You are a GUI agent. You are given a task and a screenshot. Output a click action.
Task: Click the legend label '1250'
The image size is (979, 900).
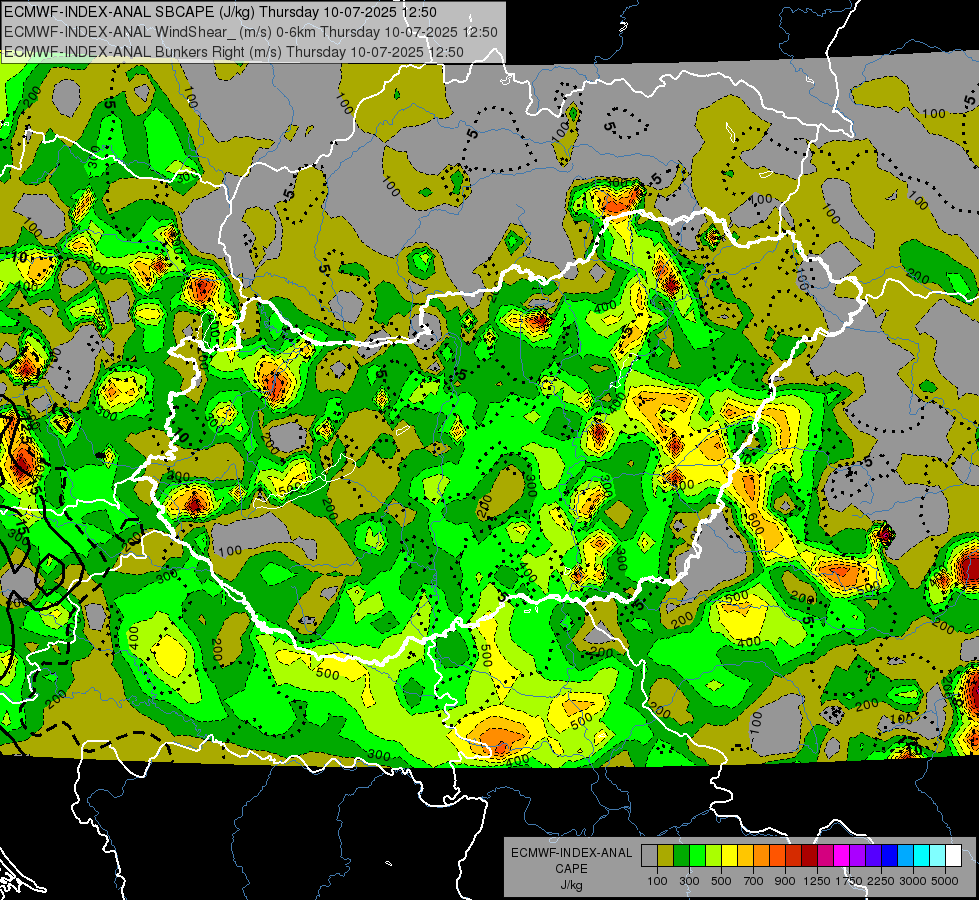click(x=817, y=881)
